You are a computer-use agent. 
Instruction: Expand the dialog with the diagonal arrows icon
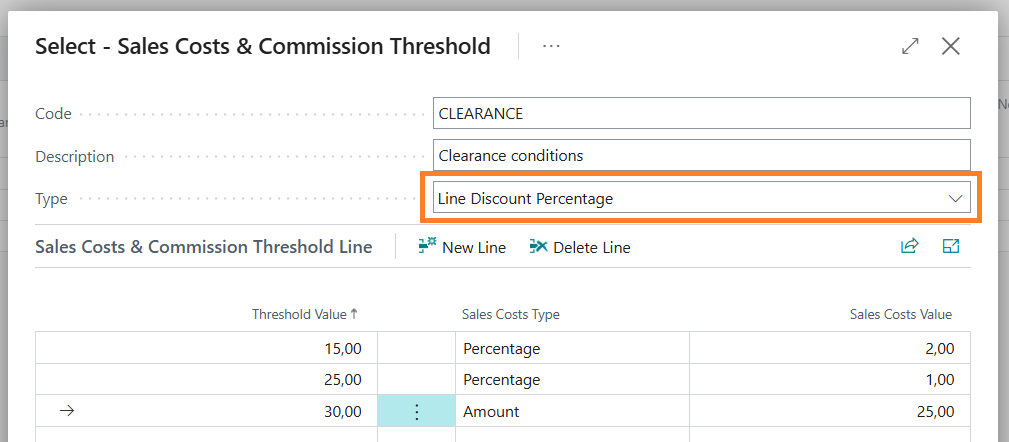[910, 46]
